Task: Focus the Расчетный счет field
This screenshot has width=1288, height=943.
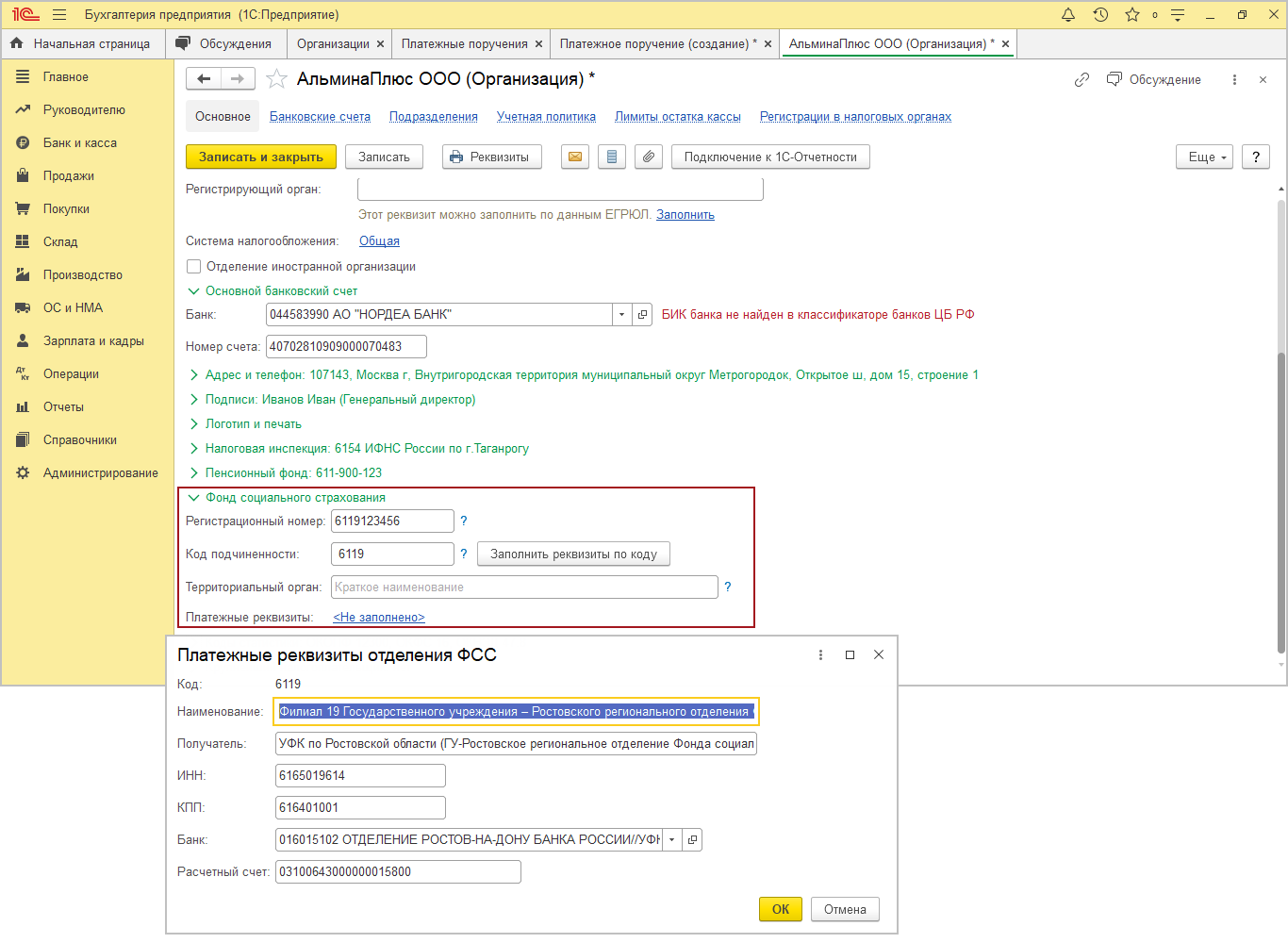Action: point(398,872)
